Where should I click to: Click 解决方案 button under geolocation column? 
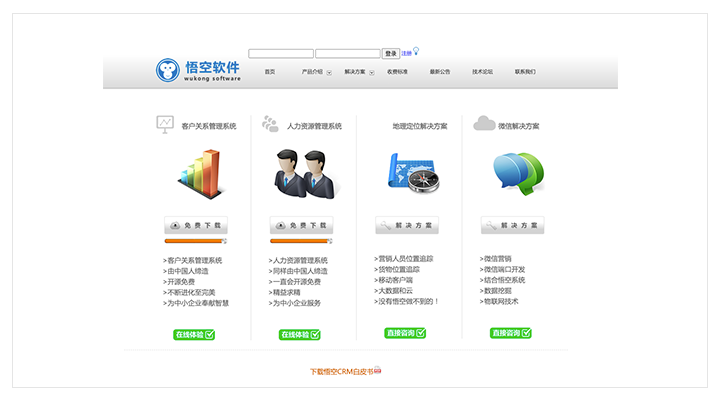pos(407,226)
